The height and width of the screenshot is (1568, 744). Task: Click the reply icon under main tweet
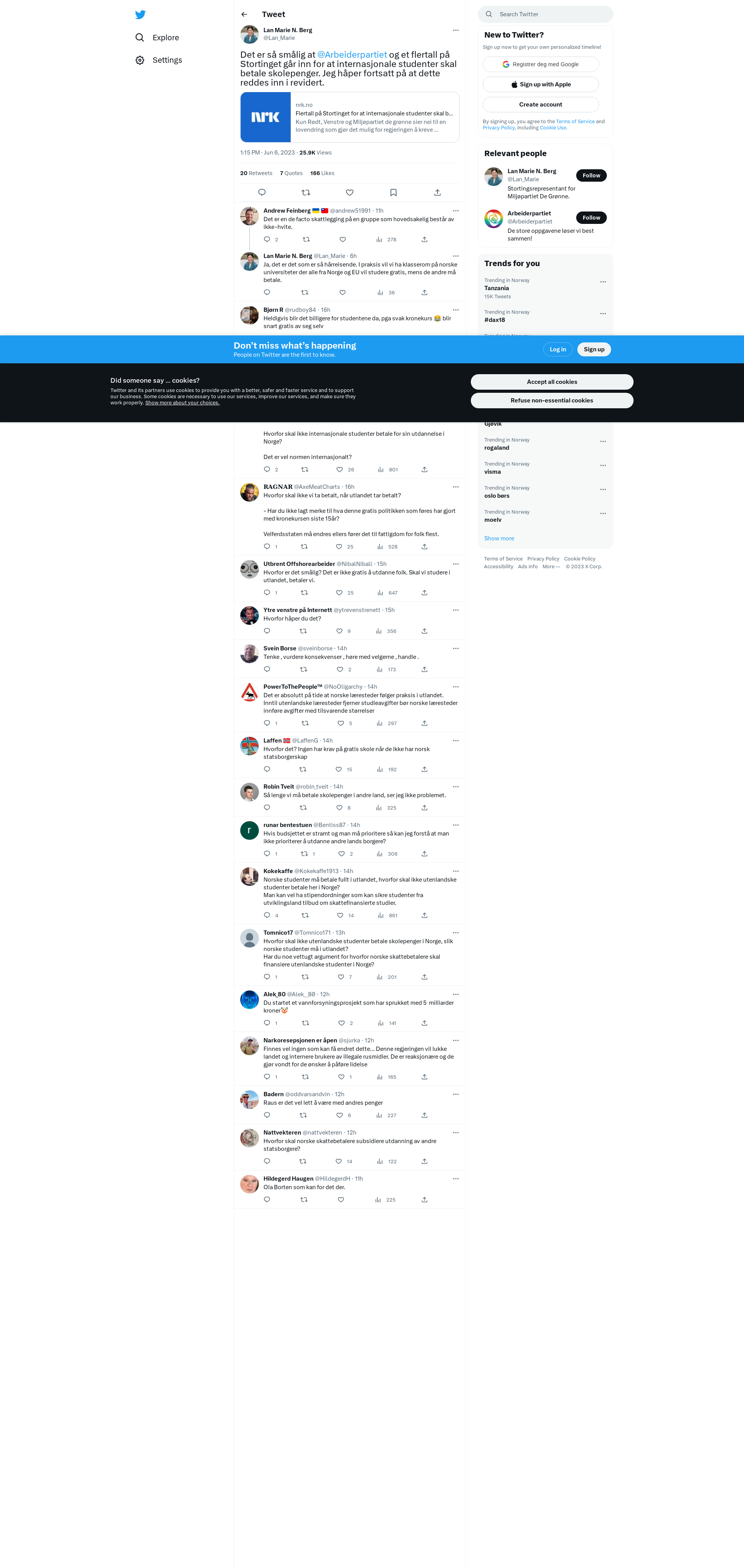(x=262, y=193)
